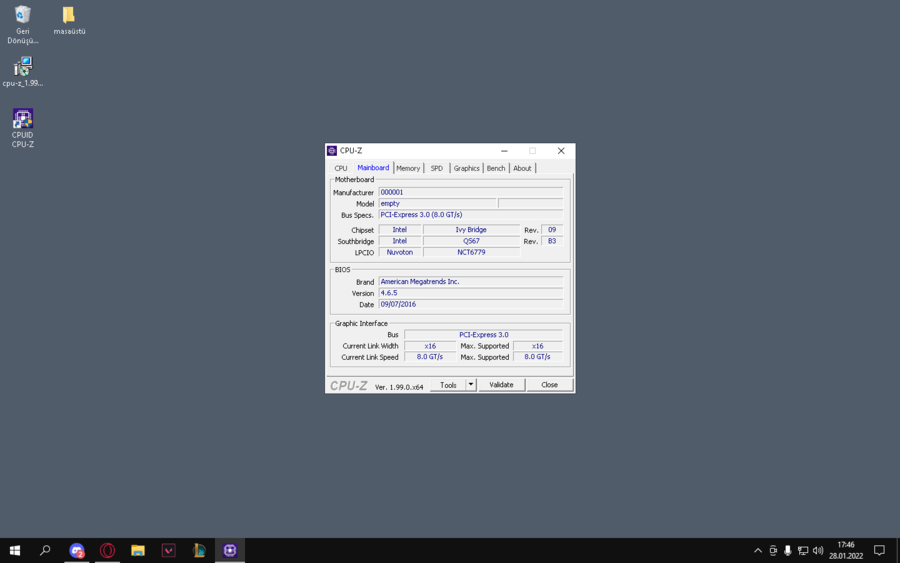Click the American Megatrends Inc. brand value
Screen dimensions: 900x563
(471, 282)
